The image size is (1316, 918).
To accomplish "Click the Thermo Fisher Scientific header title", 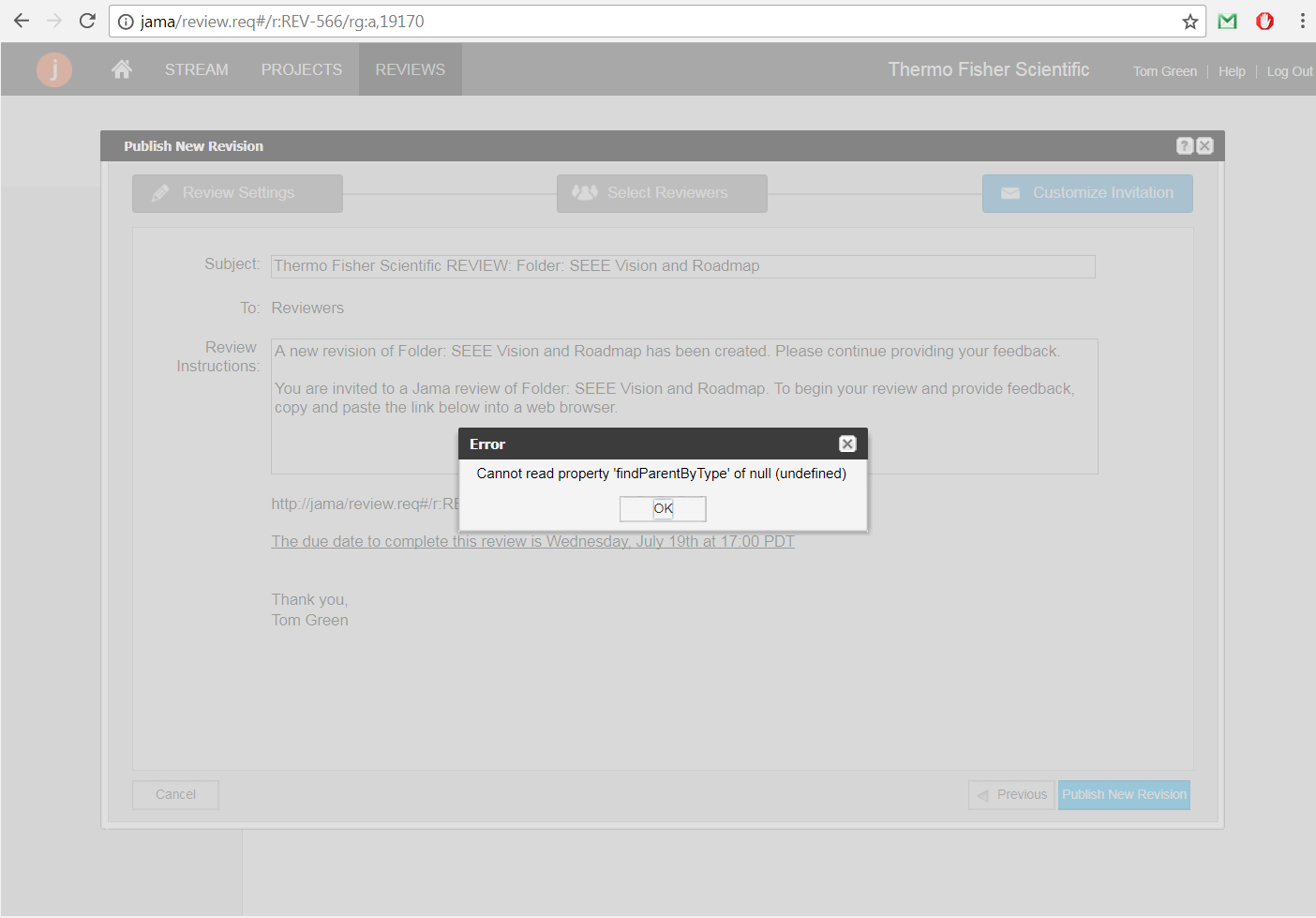I will (x=989, y=69).
